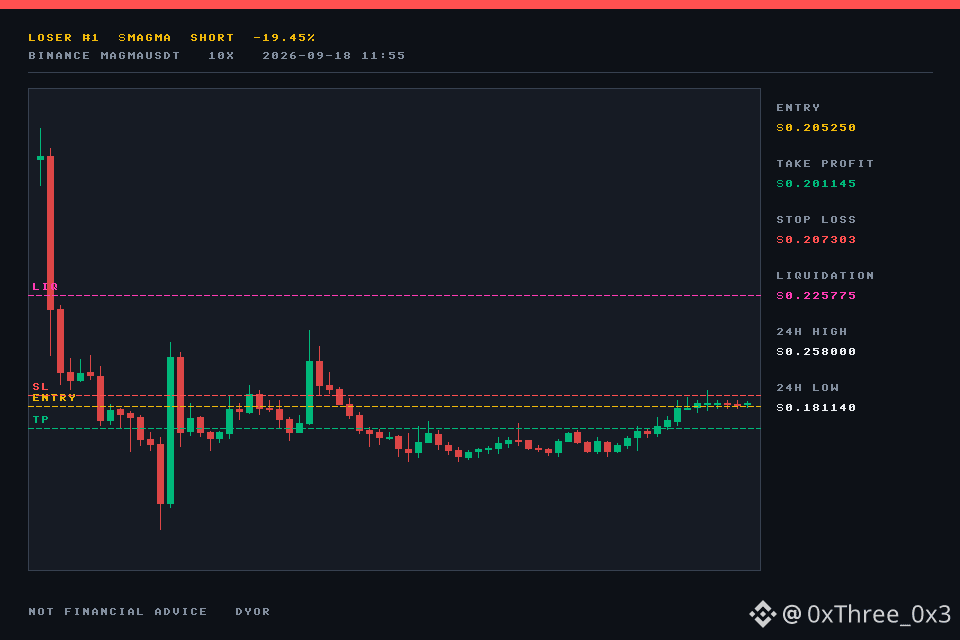This screenshot has height=640, width=960.
Task: Click the take profit value $0.201145
Action: coord(816,184)
